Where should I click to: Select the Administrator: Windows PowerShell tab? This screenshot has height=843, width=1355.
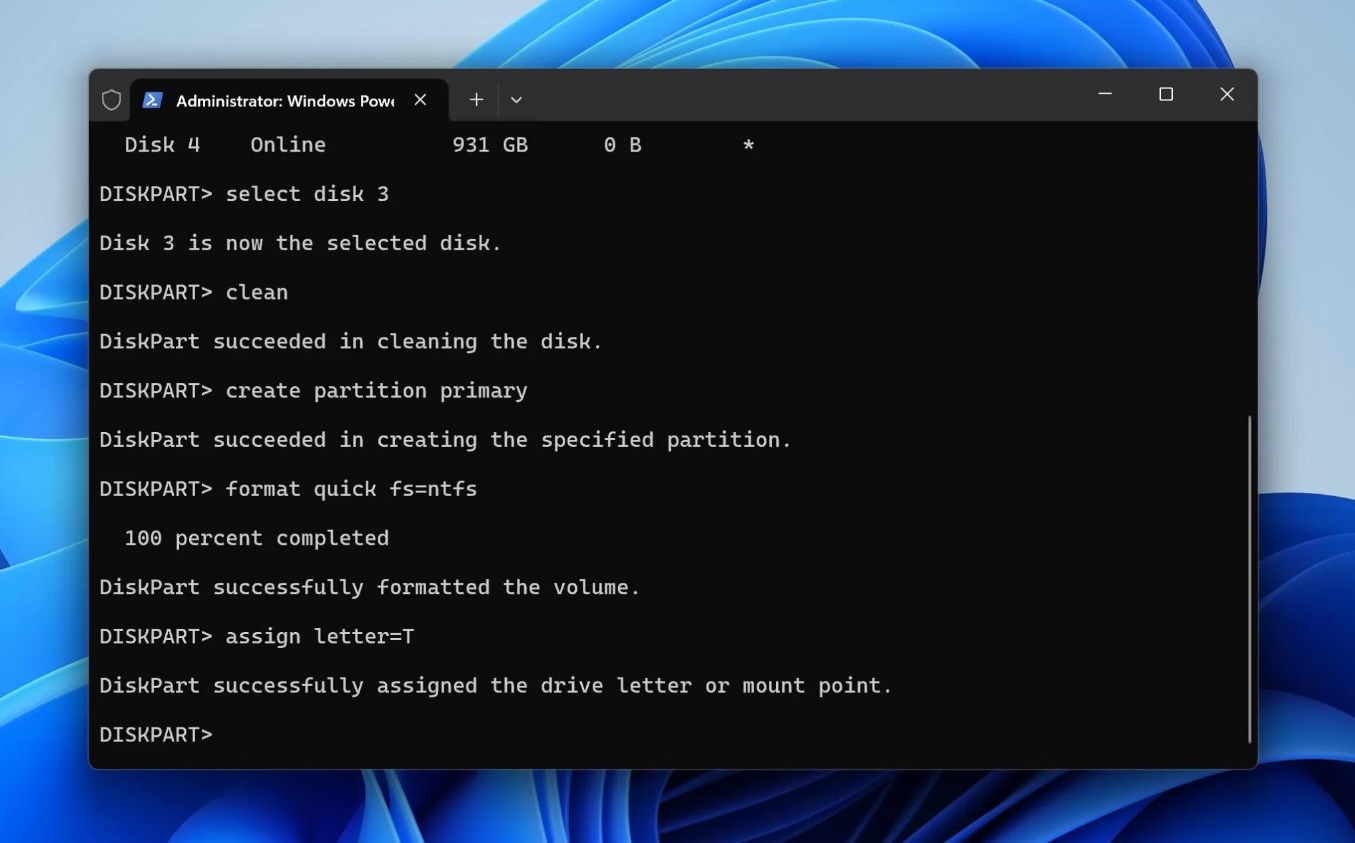pos(285,101)
